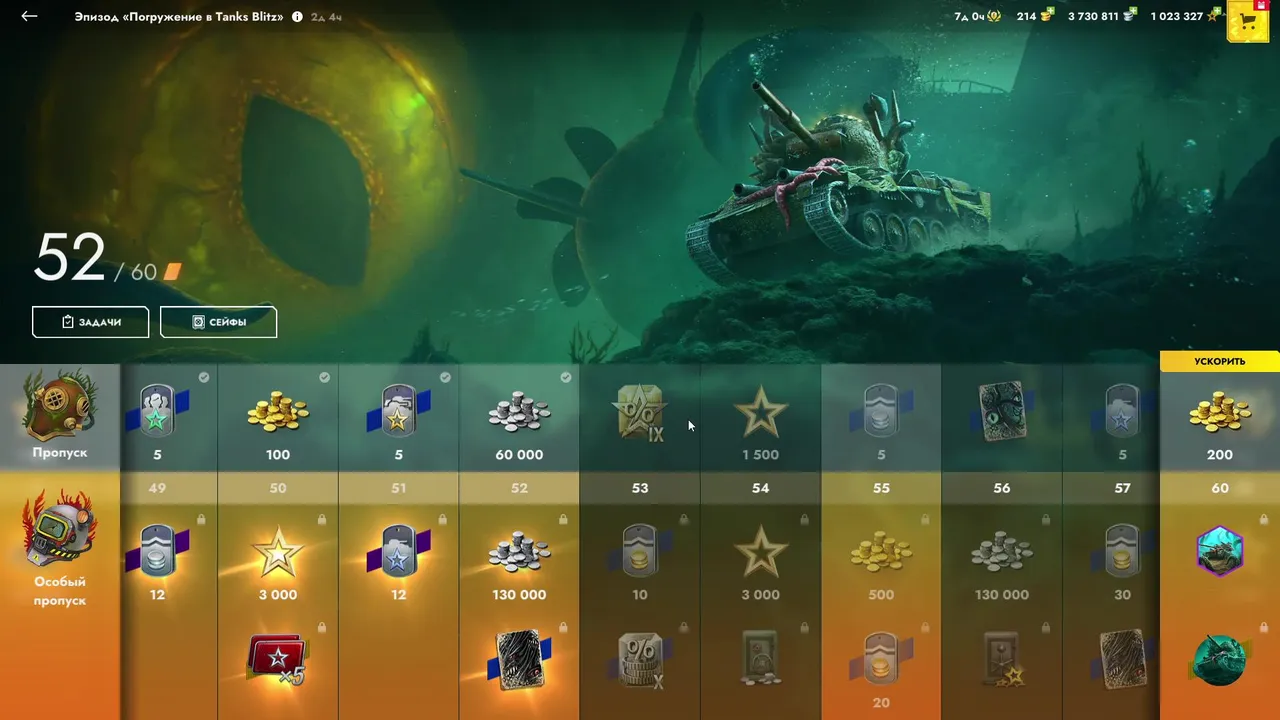Image resolution: width=1280 pixels, height=720 pixels.
Task: Click the level 53 number label
Action: pos(640,488)
